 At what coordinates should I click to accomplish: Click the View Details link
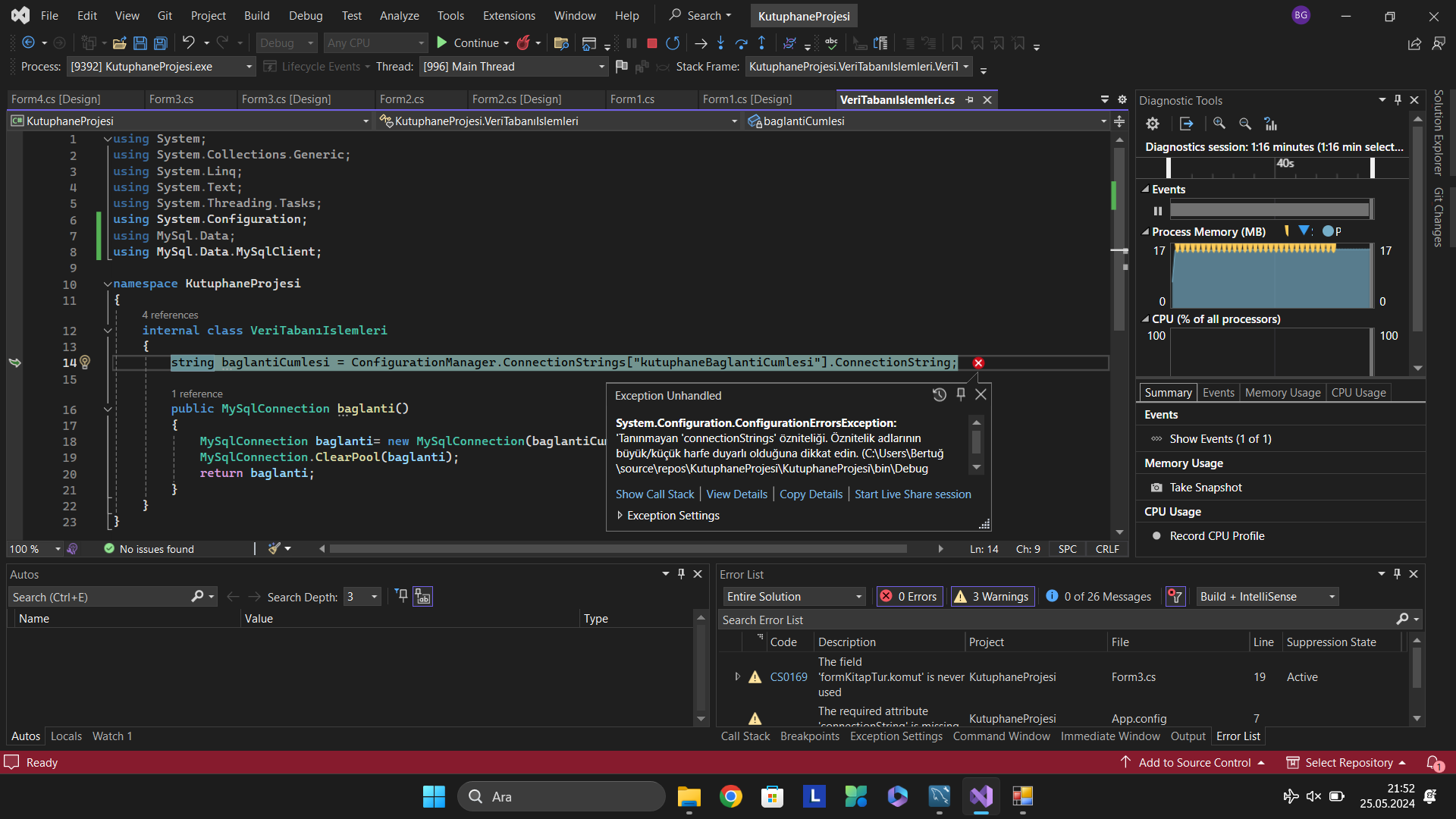coord(736,494)
